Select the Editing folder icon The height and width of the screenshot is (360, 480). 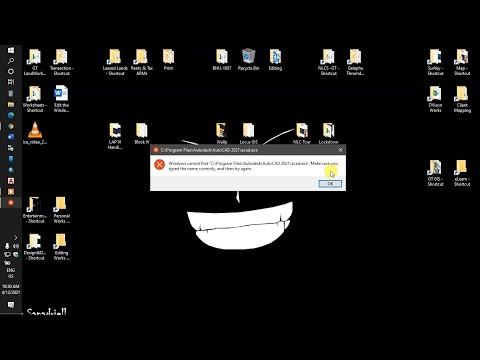pyautogui.click(x=275, y=60)
